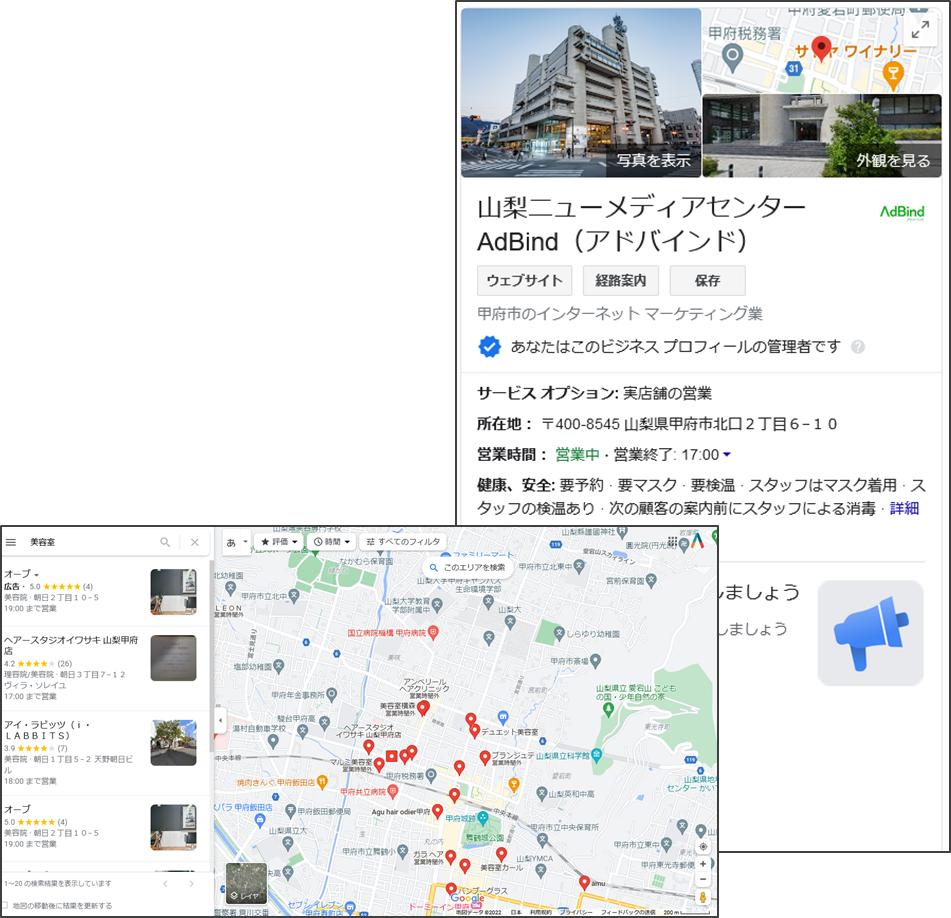Click 焼肉きんぐ 甲府飯田店 restaurant marker
Image resolution: width=951 pixels, height=918 pixels.
point(322,783)
